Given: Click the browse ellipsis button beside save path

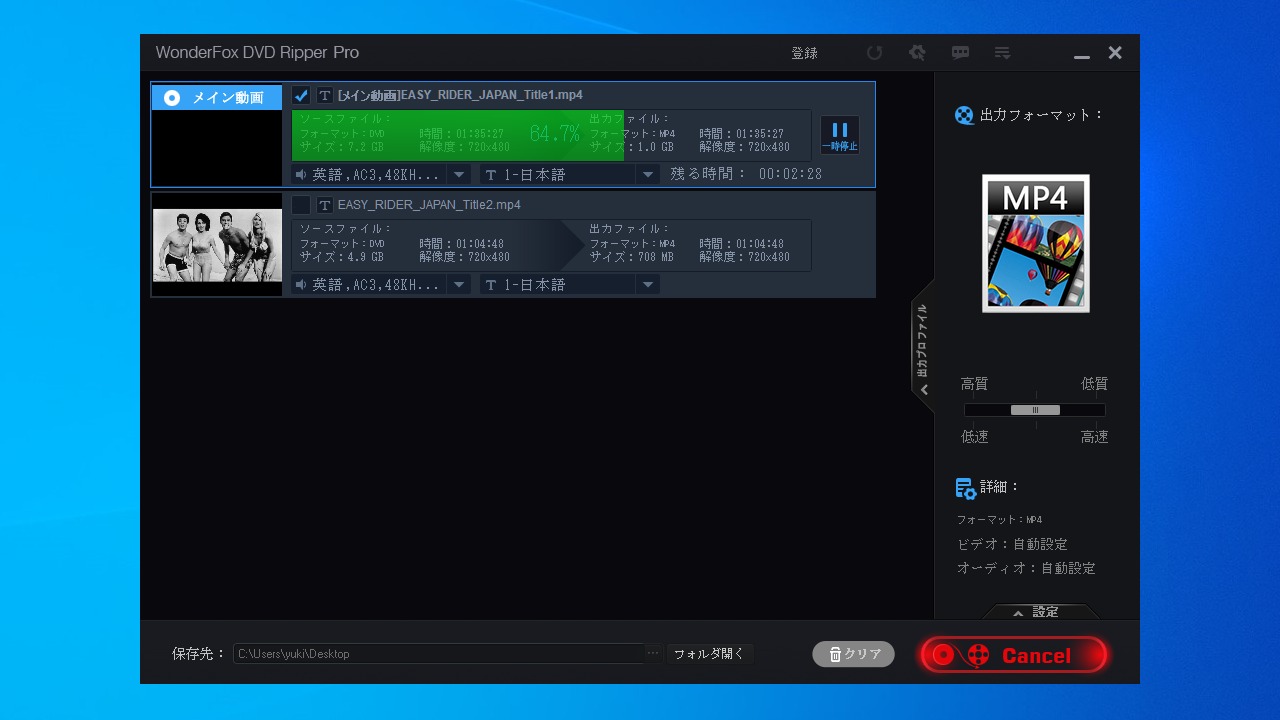Looking at the screenshot, I should pos(653,653).
